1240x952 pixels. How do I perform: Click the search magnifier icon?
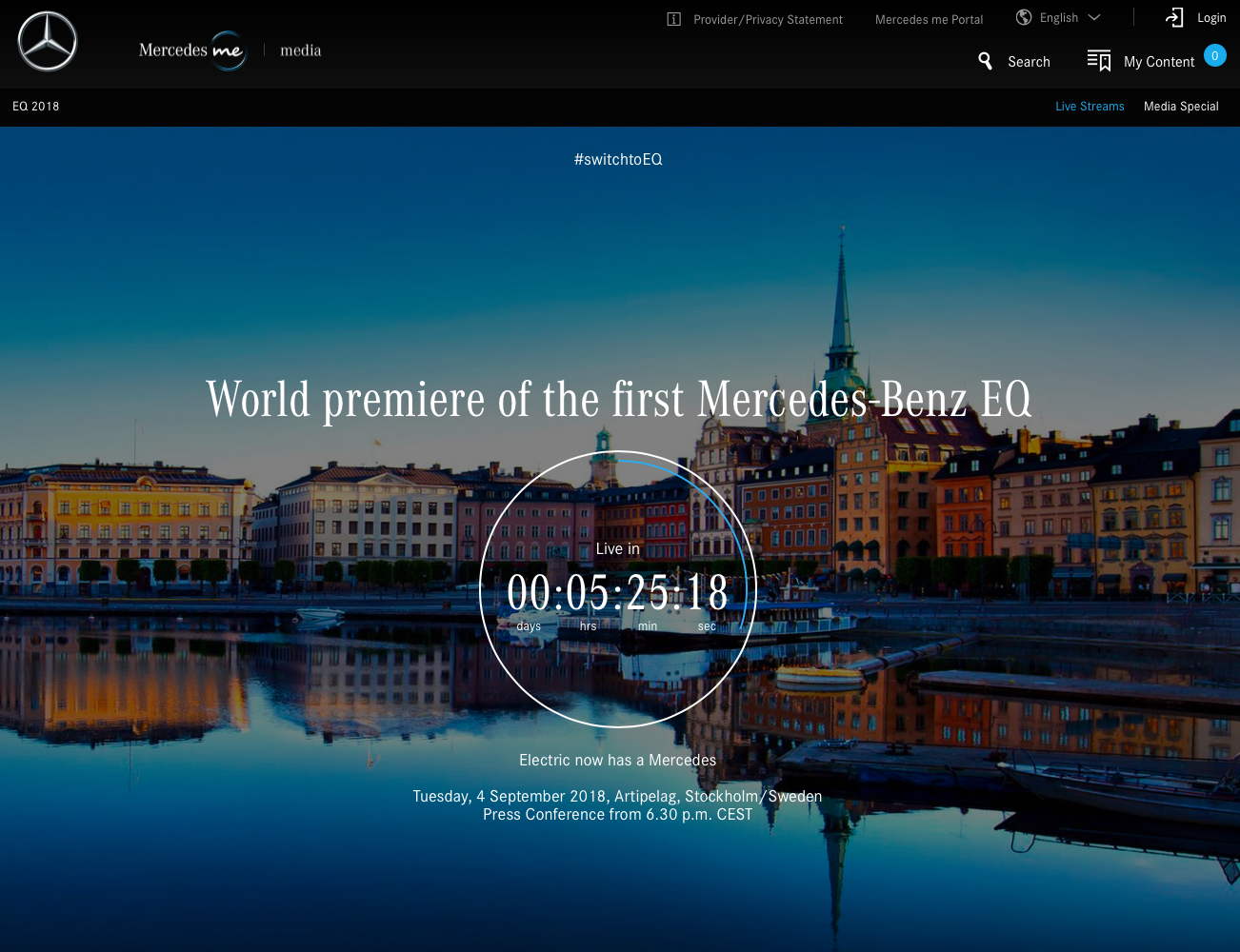pos(986,61)
